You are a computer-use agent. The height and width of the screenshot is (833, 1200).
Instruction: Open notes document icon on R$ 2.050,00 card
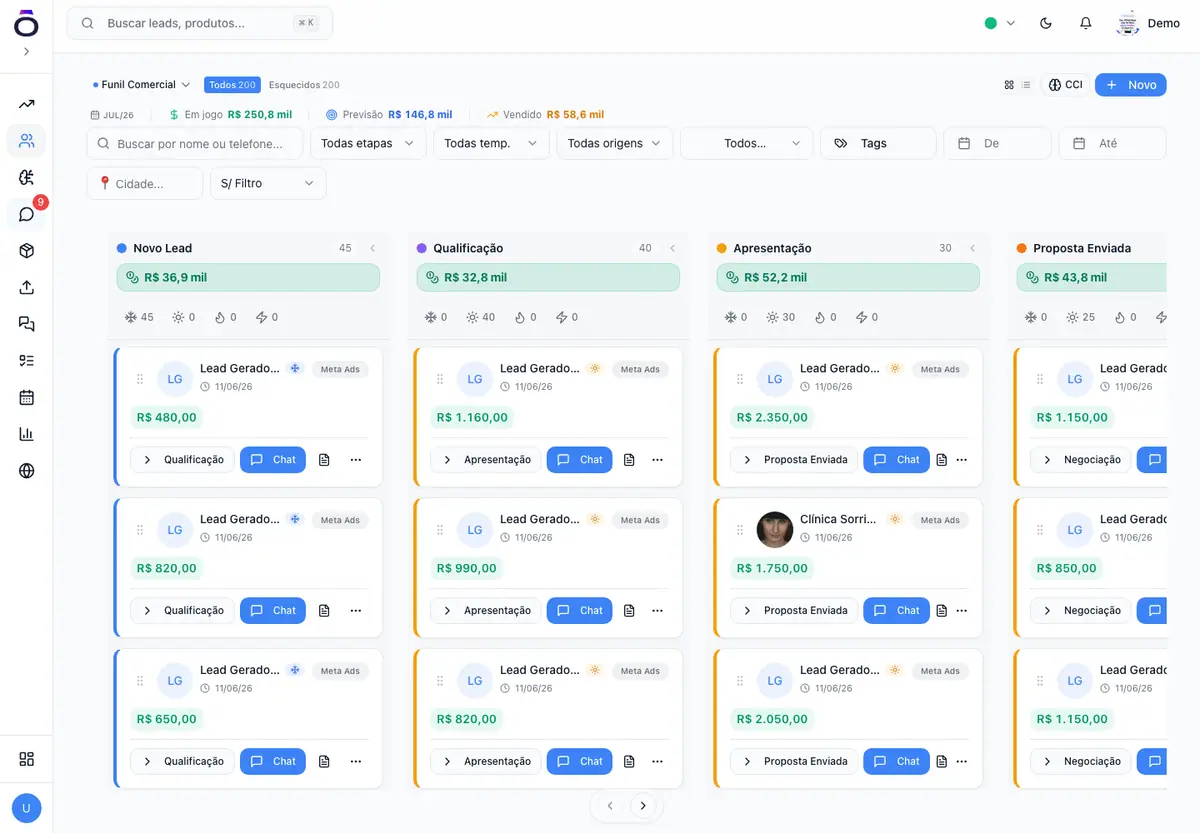pos(942,761)
